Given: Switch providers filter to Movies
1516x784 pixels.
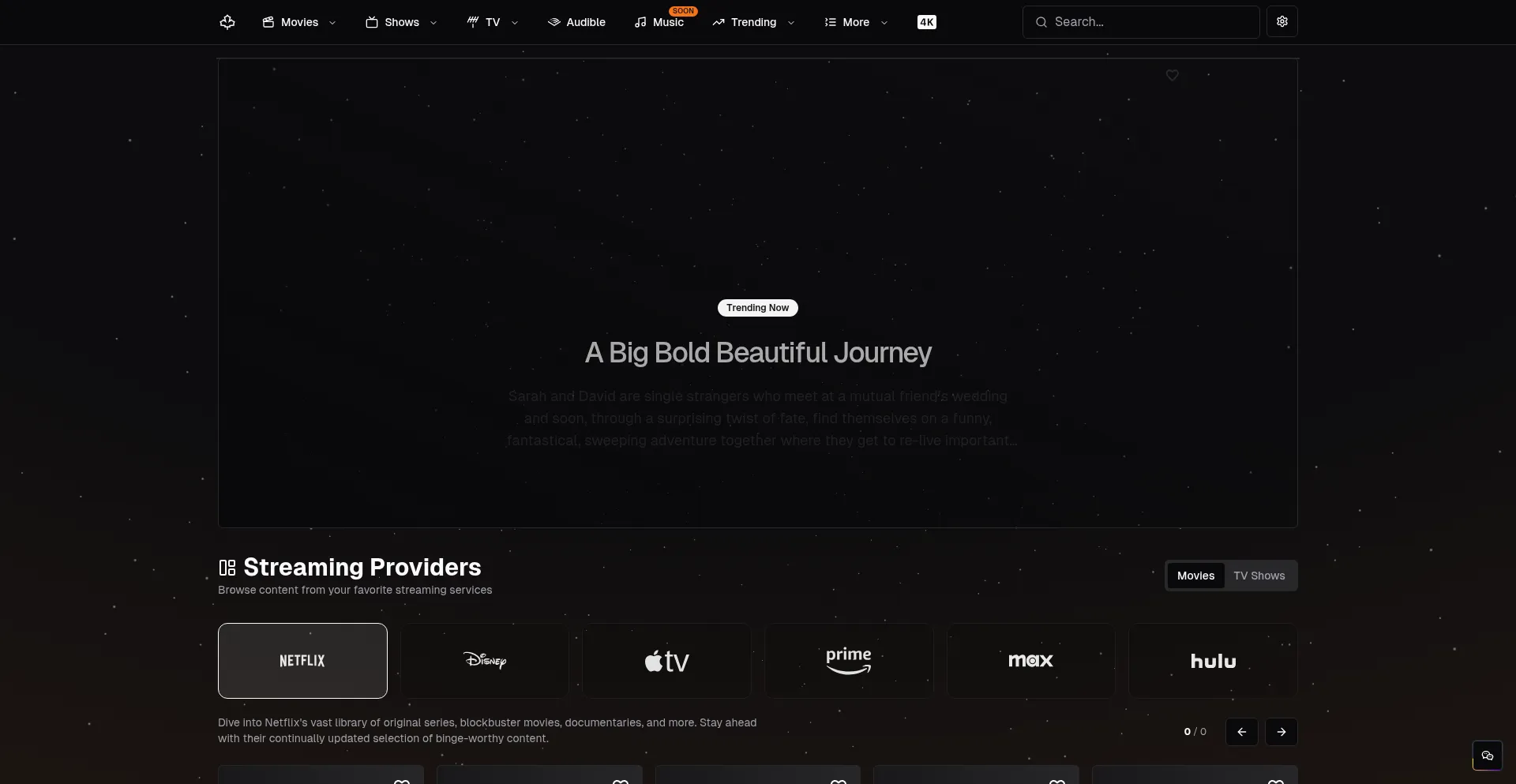Looking at the screenshot, I should click(x=1195, y=576).
